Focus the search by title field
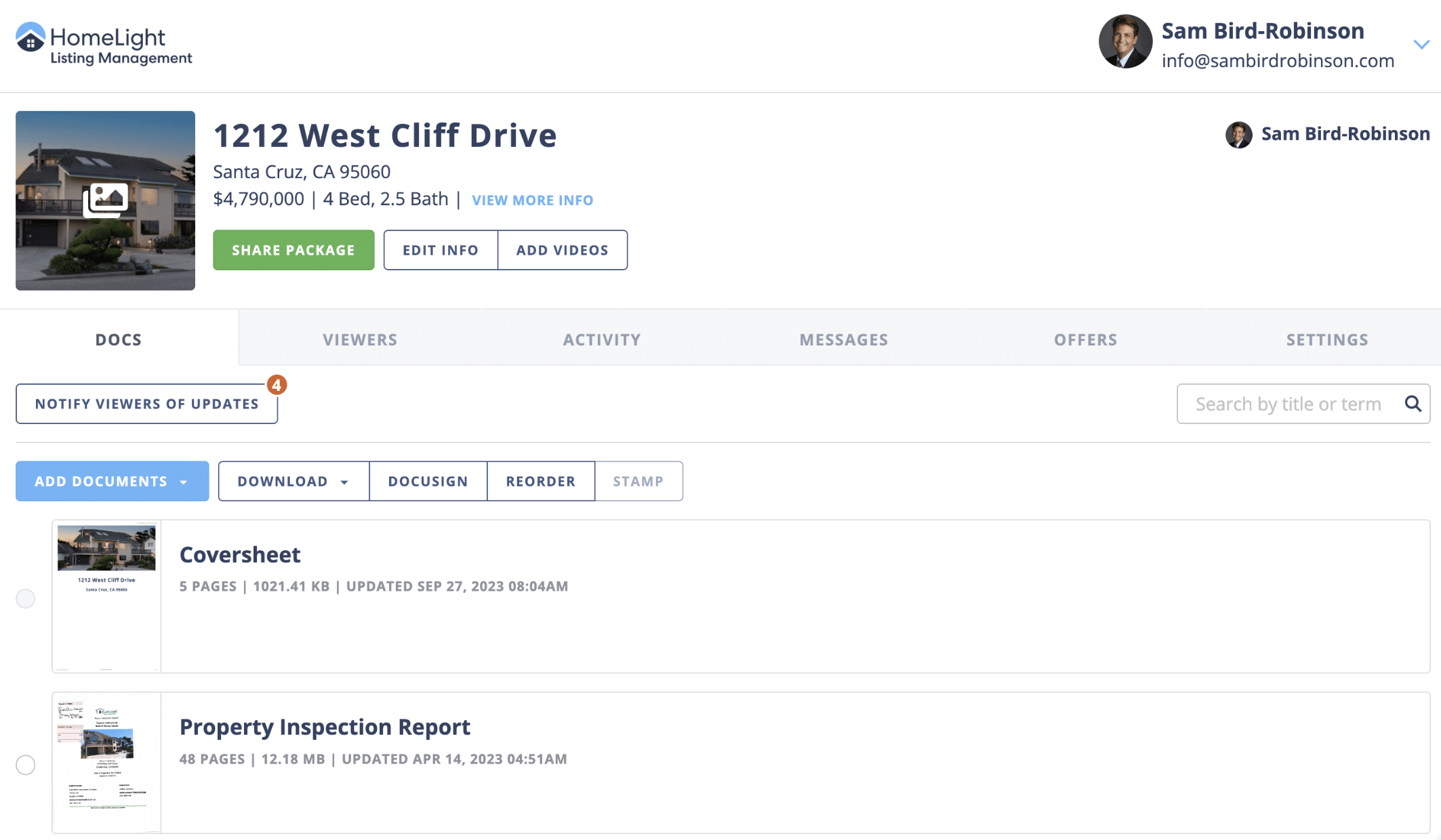 1288,404
